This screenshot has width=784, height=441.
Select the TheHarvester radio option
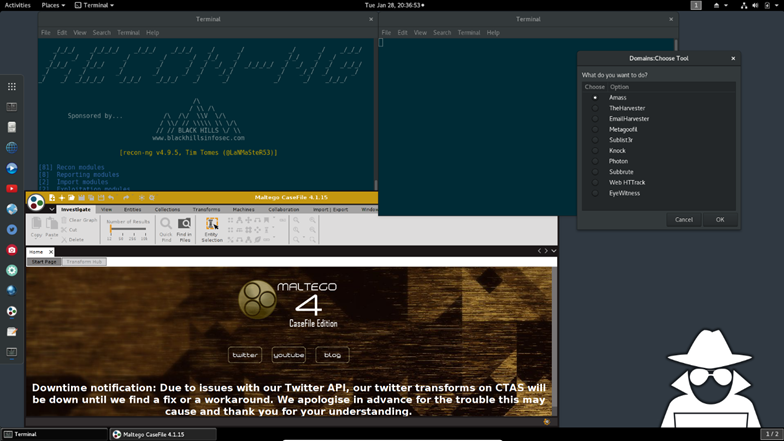[x=595, y=108]
